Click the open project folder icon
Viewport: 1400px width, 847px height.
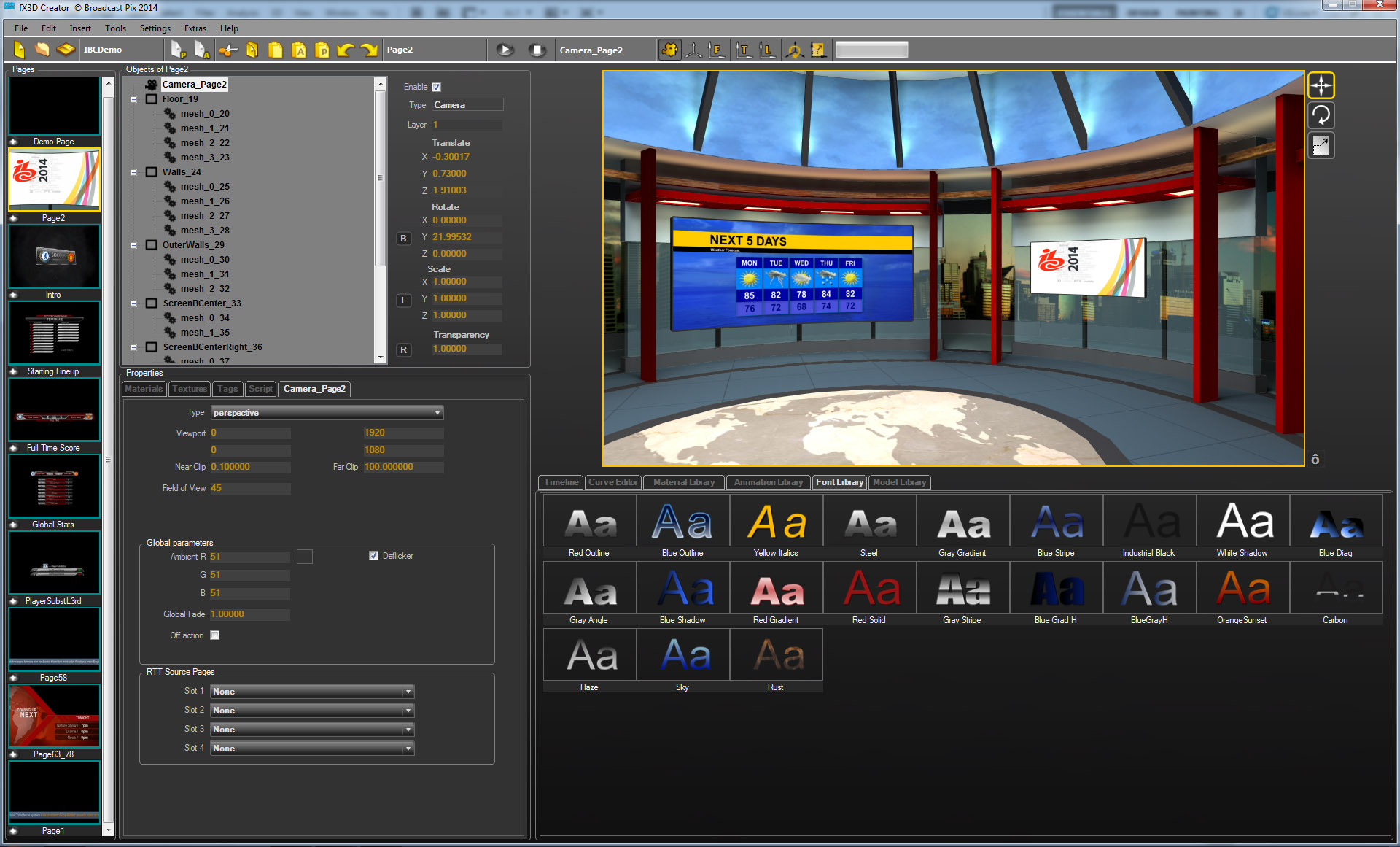42,50
